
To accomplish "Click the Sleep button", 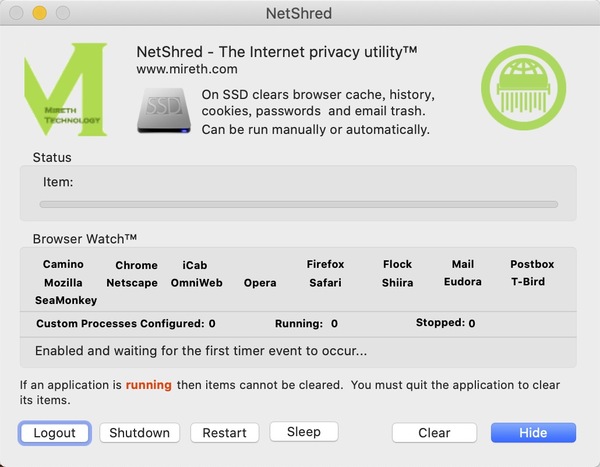I will point(304,432).
